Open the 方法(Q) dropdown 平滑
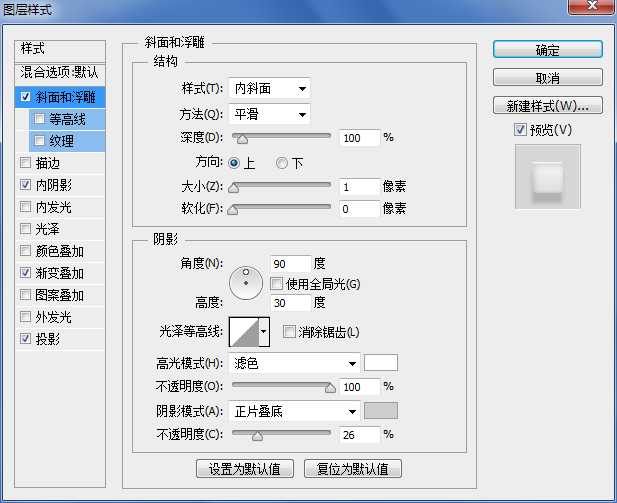The height and width of the screenshot is (503, 617). click(269, 114)
